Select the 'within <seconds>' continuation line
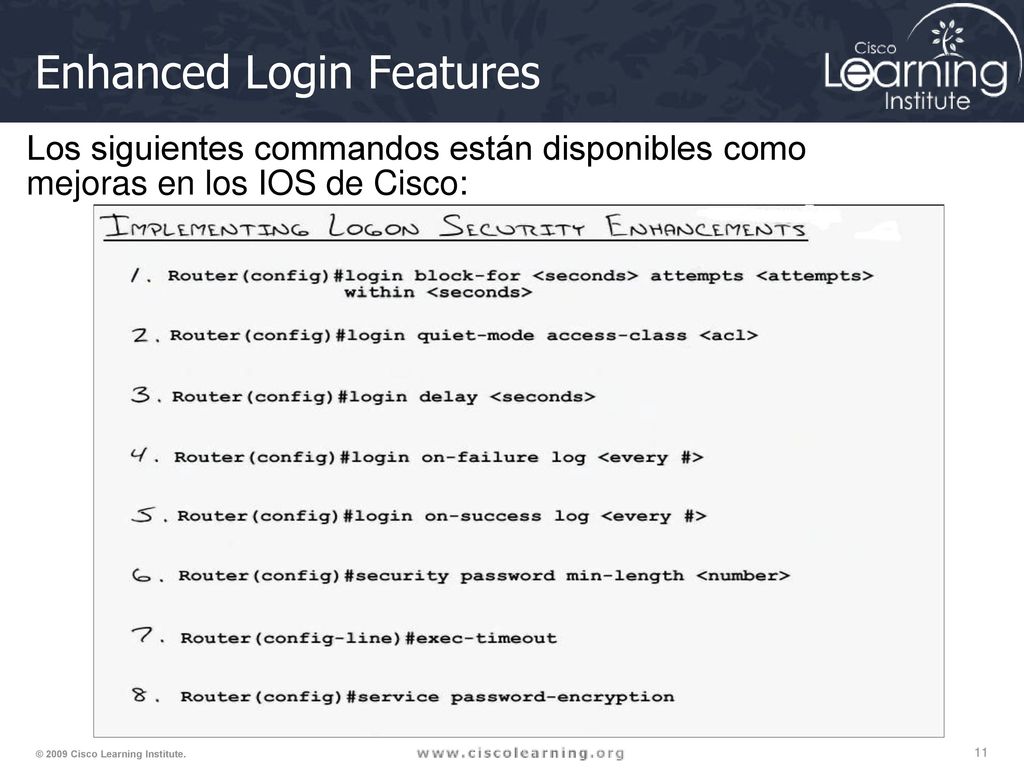 coord(438,292)
